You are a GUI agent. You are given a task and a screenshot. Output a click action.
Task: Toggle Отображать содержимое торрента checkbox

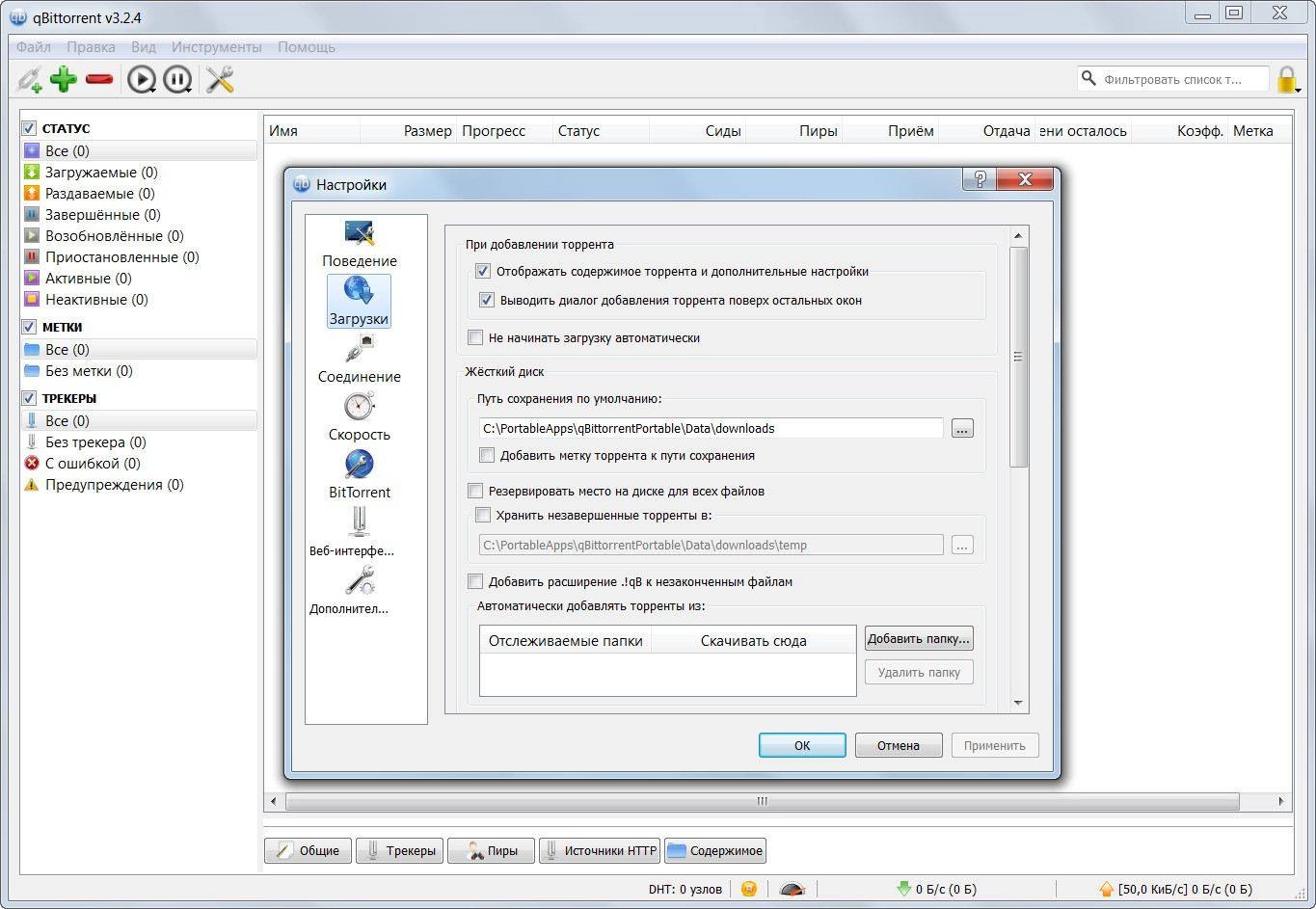click(x=483, y=272)
